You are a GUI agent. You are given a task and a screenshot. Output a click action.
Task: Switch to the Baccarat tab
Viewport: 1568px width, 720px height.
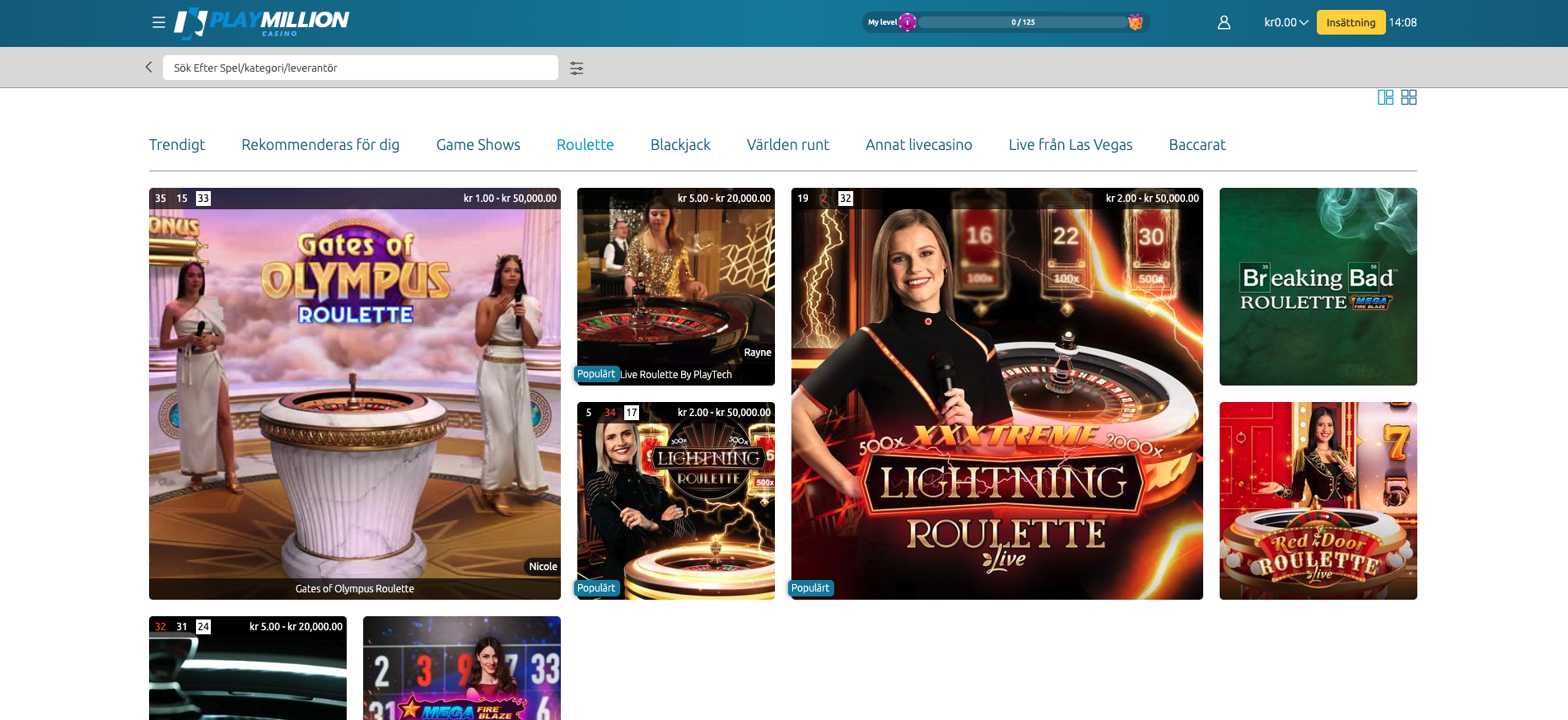[1197, 145]
